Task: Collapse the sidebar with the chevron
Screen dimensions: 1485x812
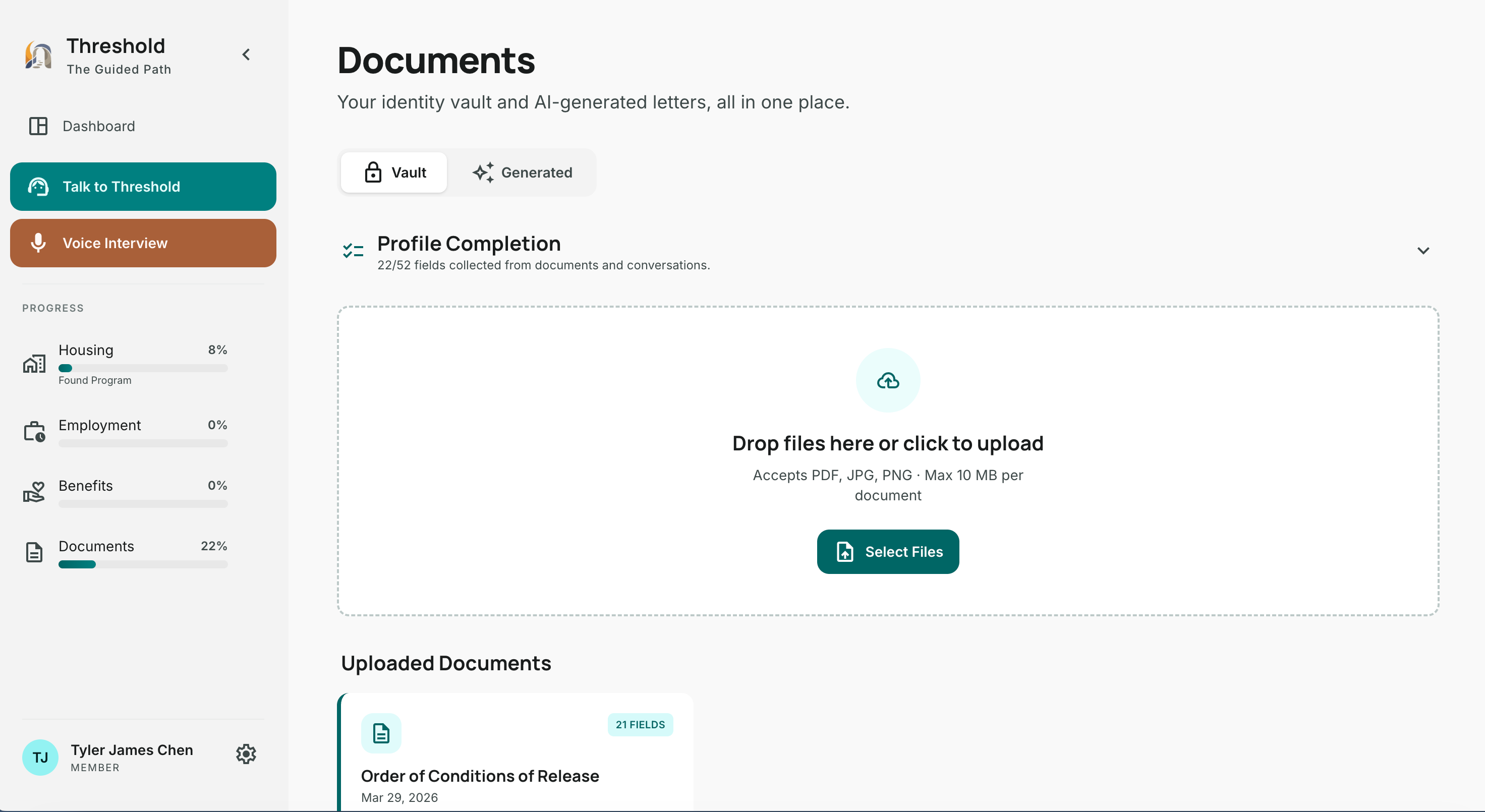Action: click(246, 55)
